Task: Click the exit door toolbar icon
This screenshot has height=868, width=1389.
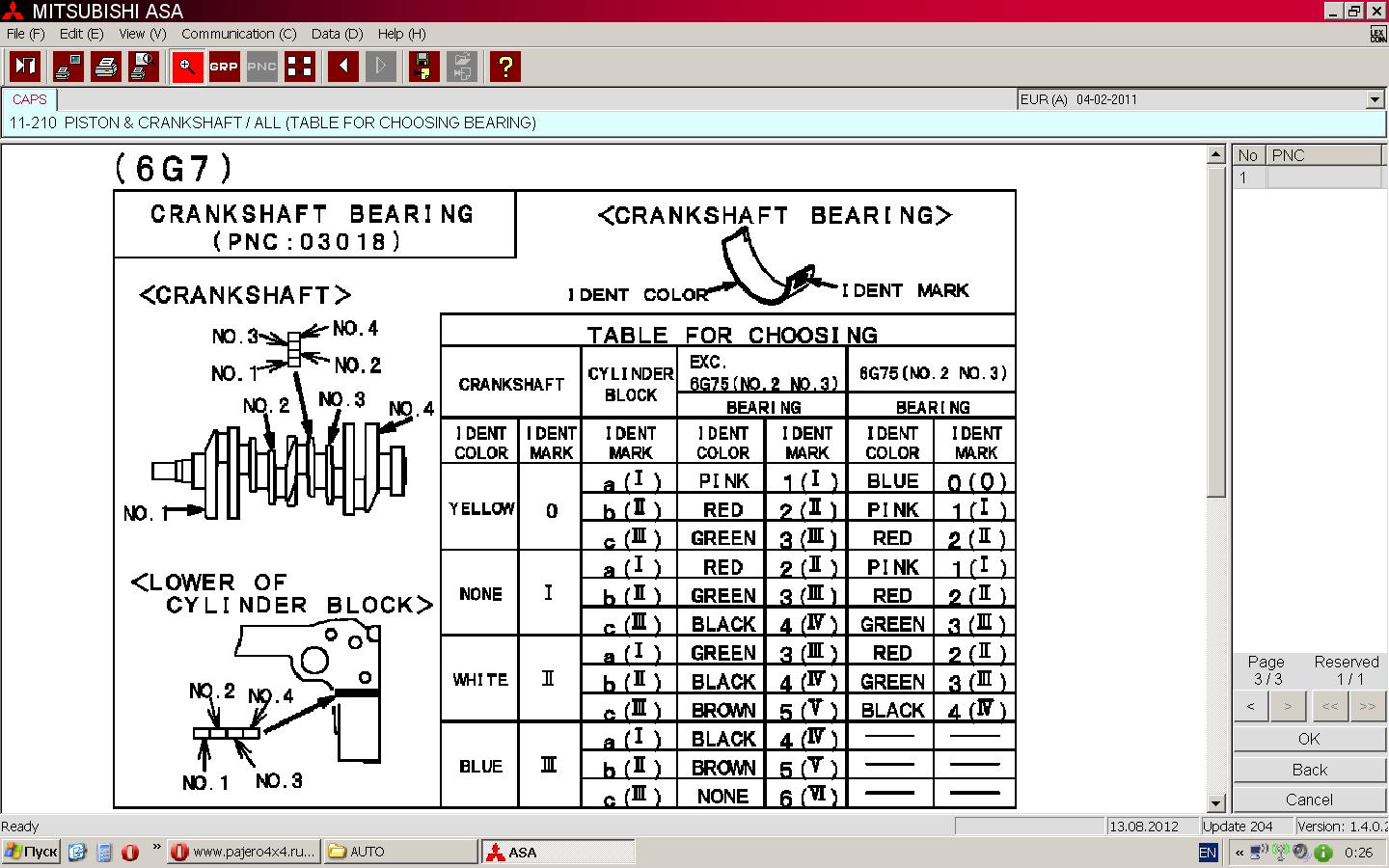Action: [25, 67]
